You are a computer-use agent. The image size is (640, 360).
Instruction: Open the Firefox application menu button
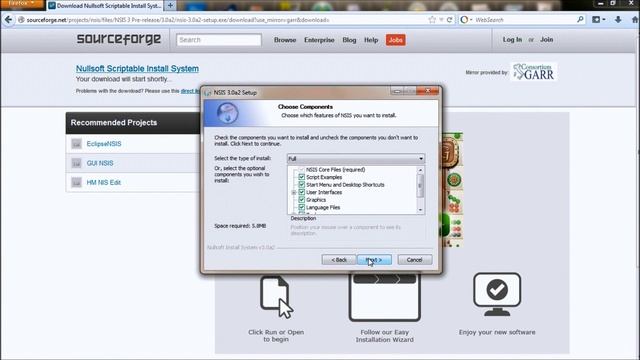(x=22, y=4)
